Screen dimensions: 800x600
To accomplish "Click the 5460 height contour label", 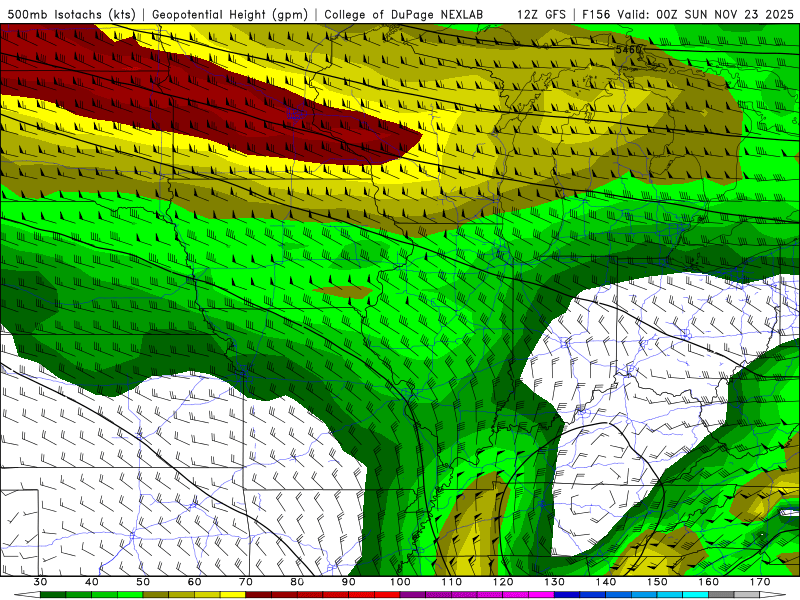I will click(629, 49).
